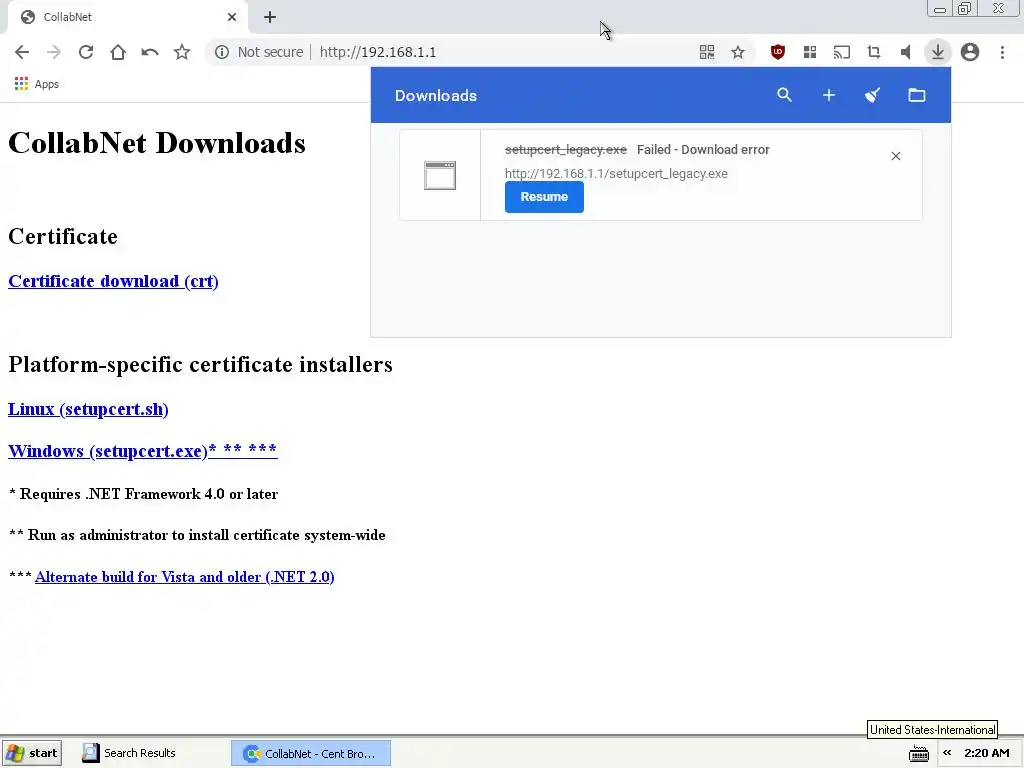
Task: Expand hidden system tray icons
Action: pos(947,753)
